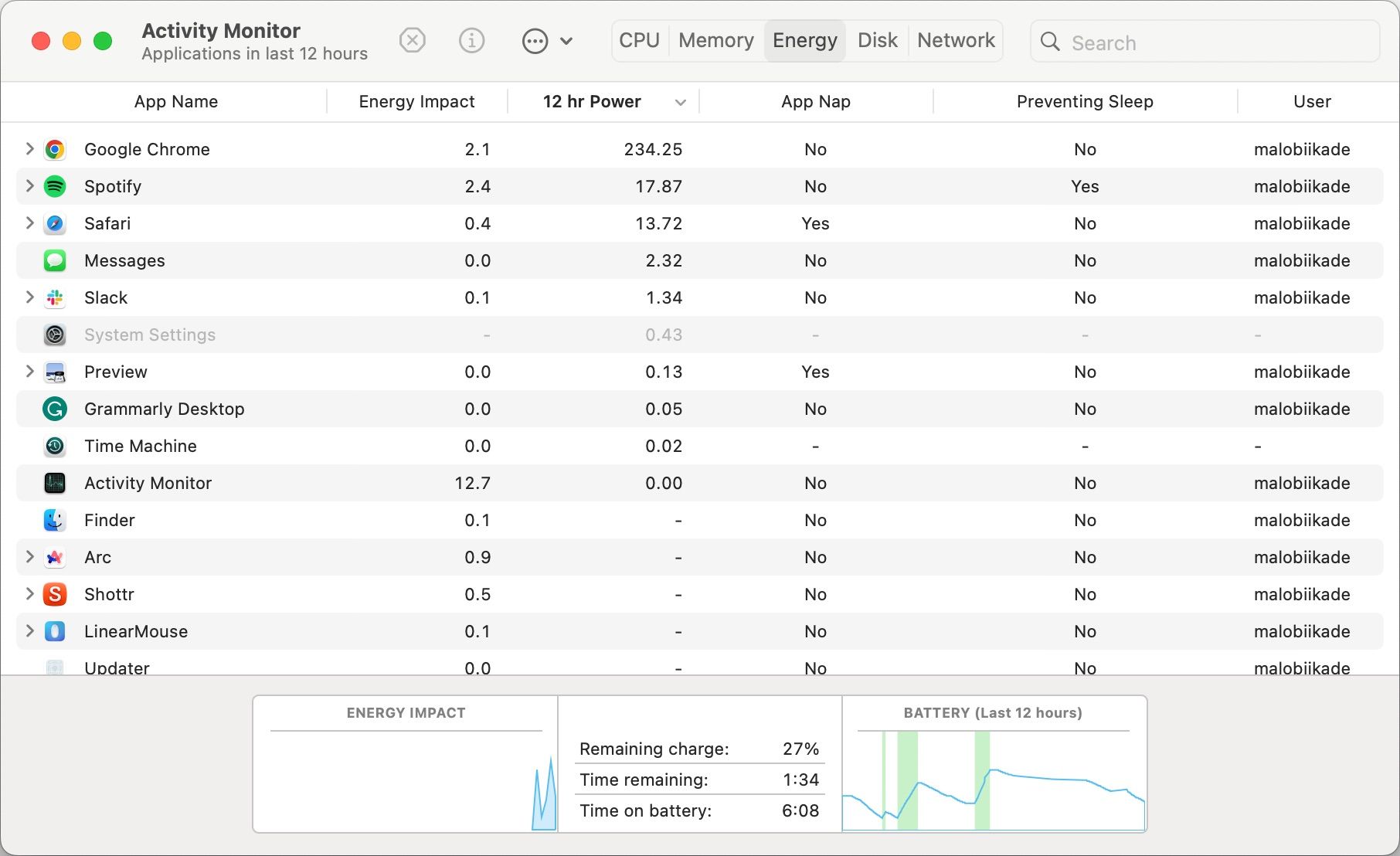1400x856 pixels.
Task: Open the More Options dropdown in the toolbar
Action: click(548, 40)
